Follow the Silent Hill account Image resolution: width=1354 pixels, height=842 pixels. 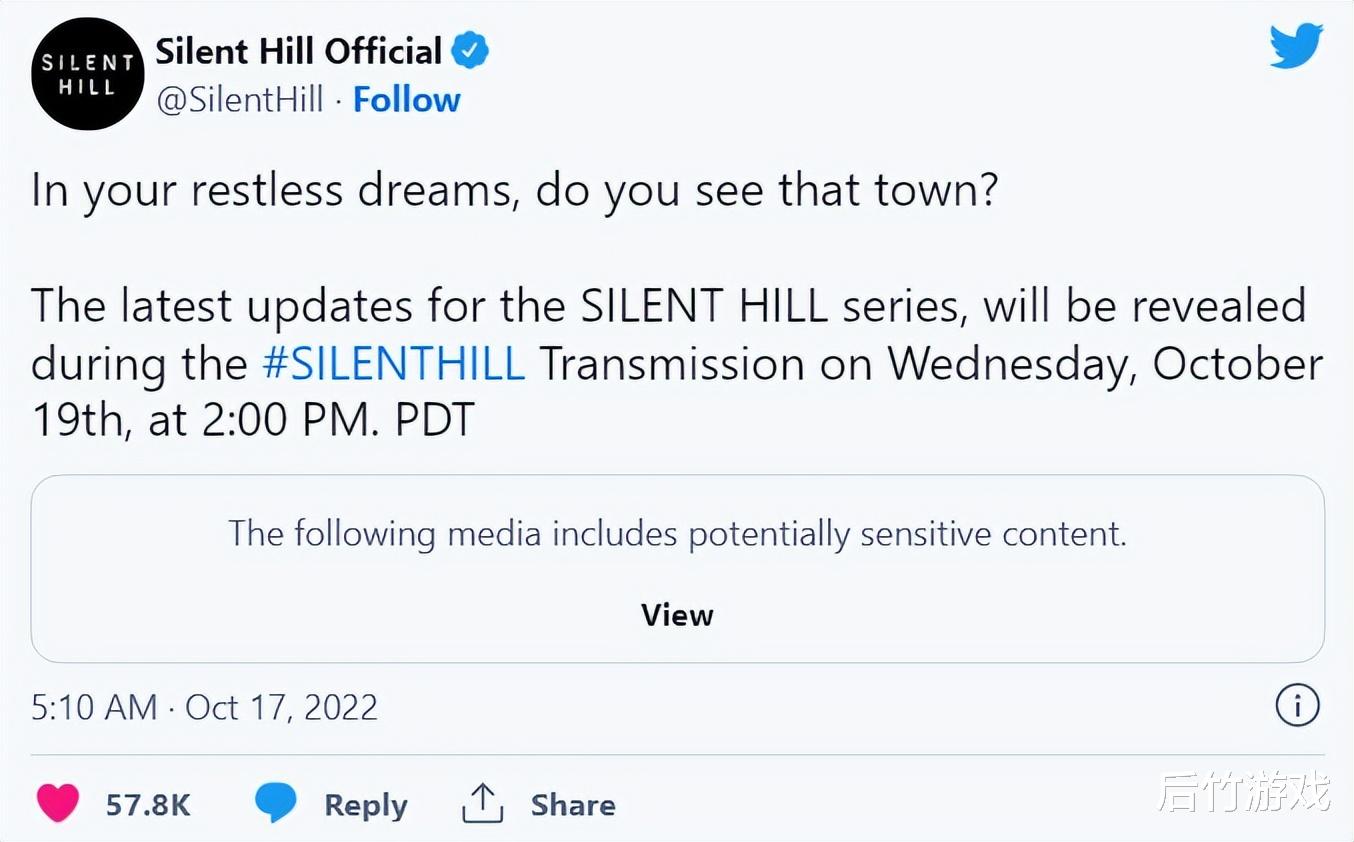point(406,100)
